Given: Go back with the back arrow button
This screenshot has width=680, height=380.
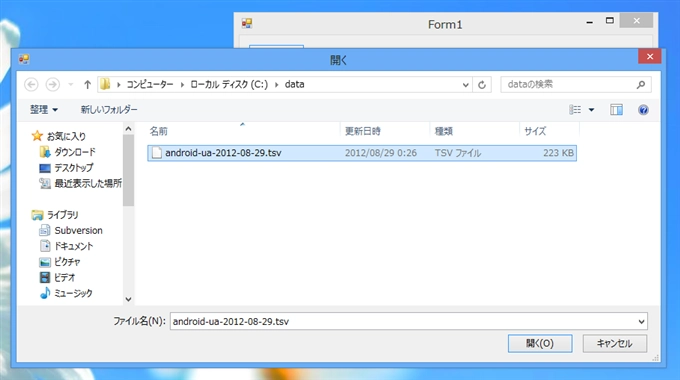Looking at the screenshot, I should coord(31,84).
